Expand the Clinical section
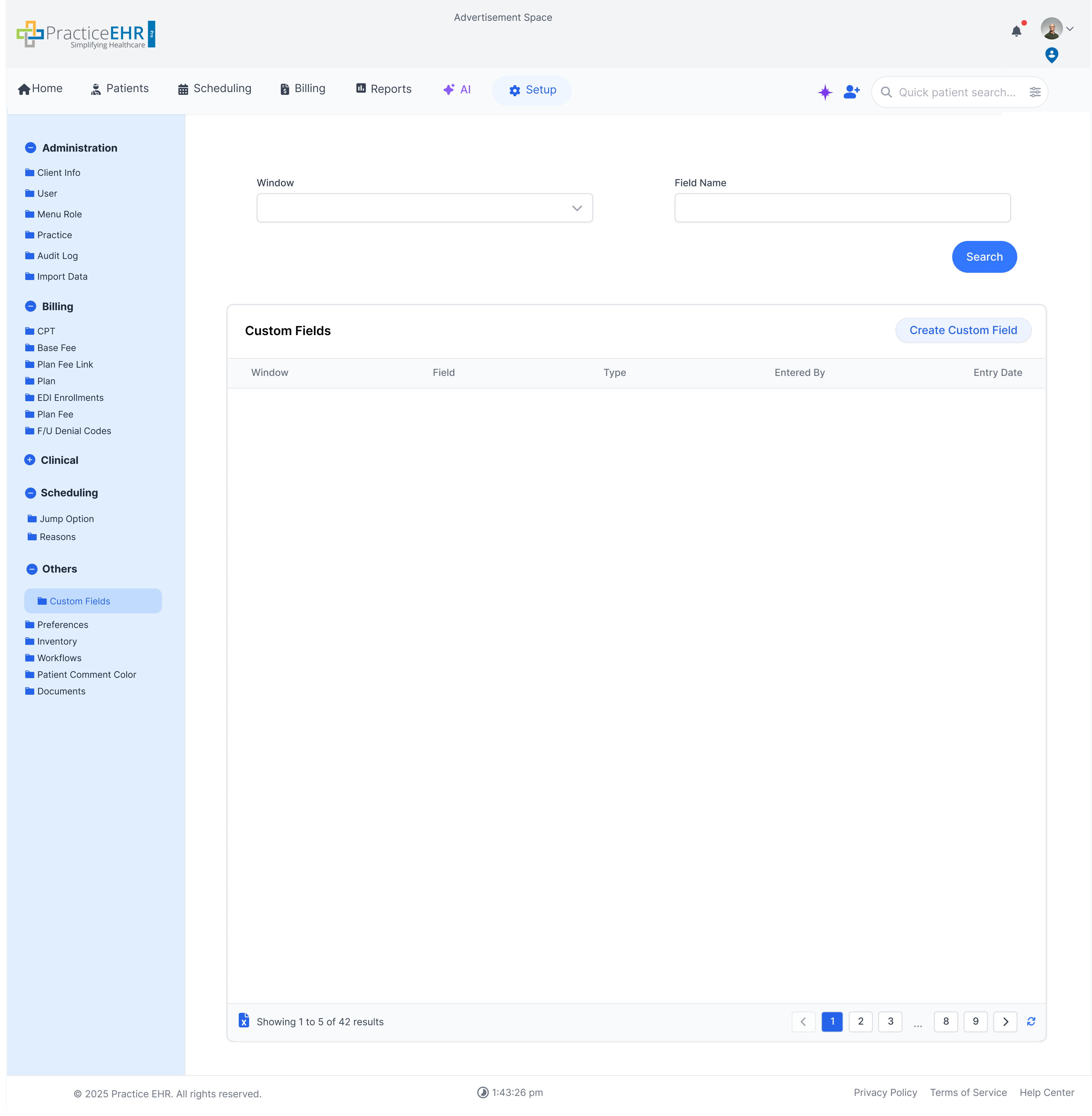1092x1116 pixels. 30,460
